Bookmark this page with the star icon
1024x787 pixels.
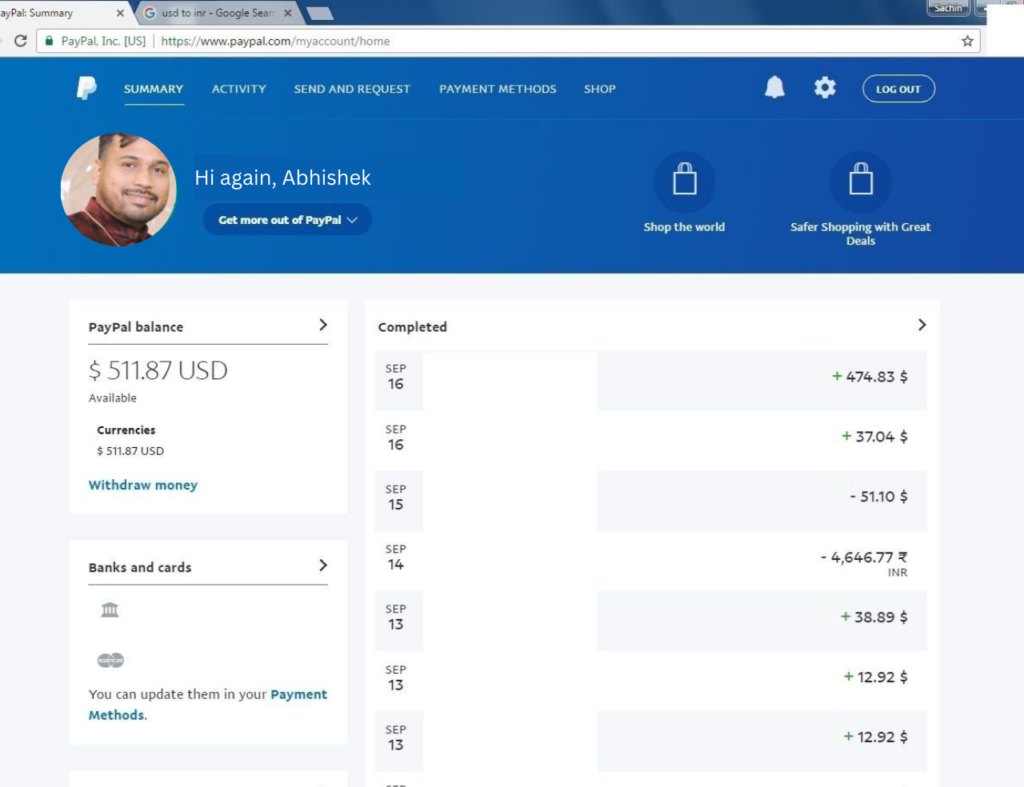coord(967,41)
